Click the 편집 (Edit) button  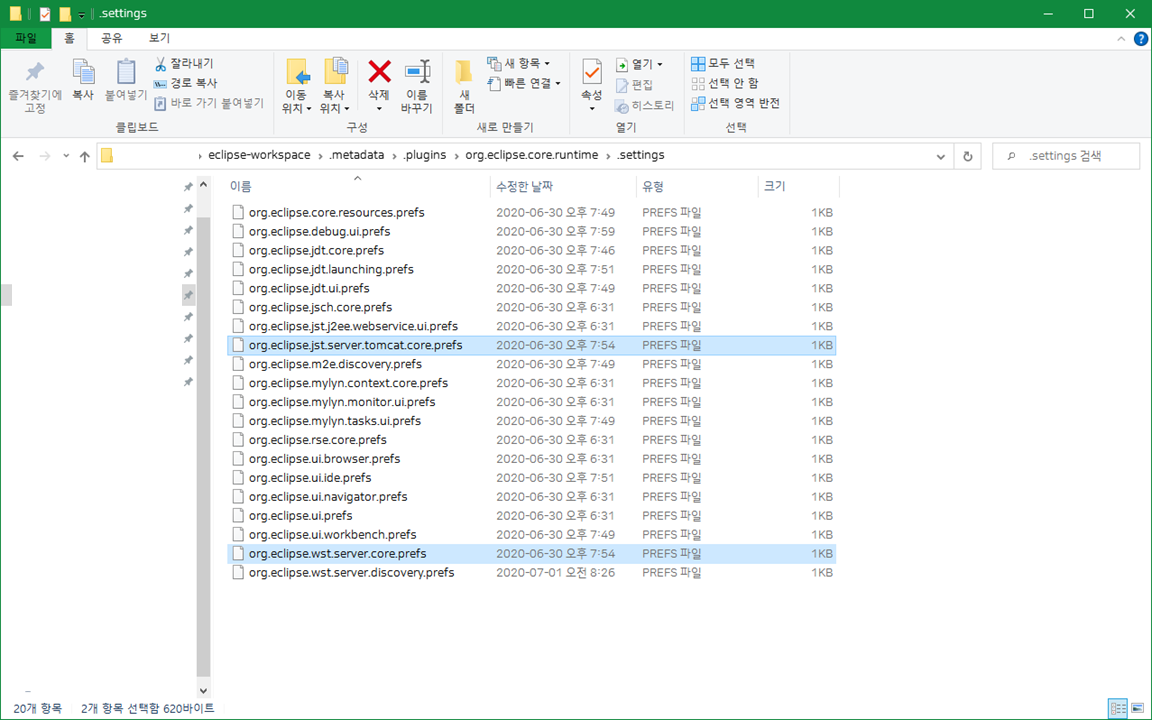click(x=634, y=85)
